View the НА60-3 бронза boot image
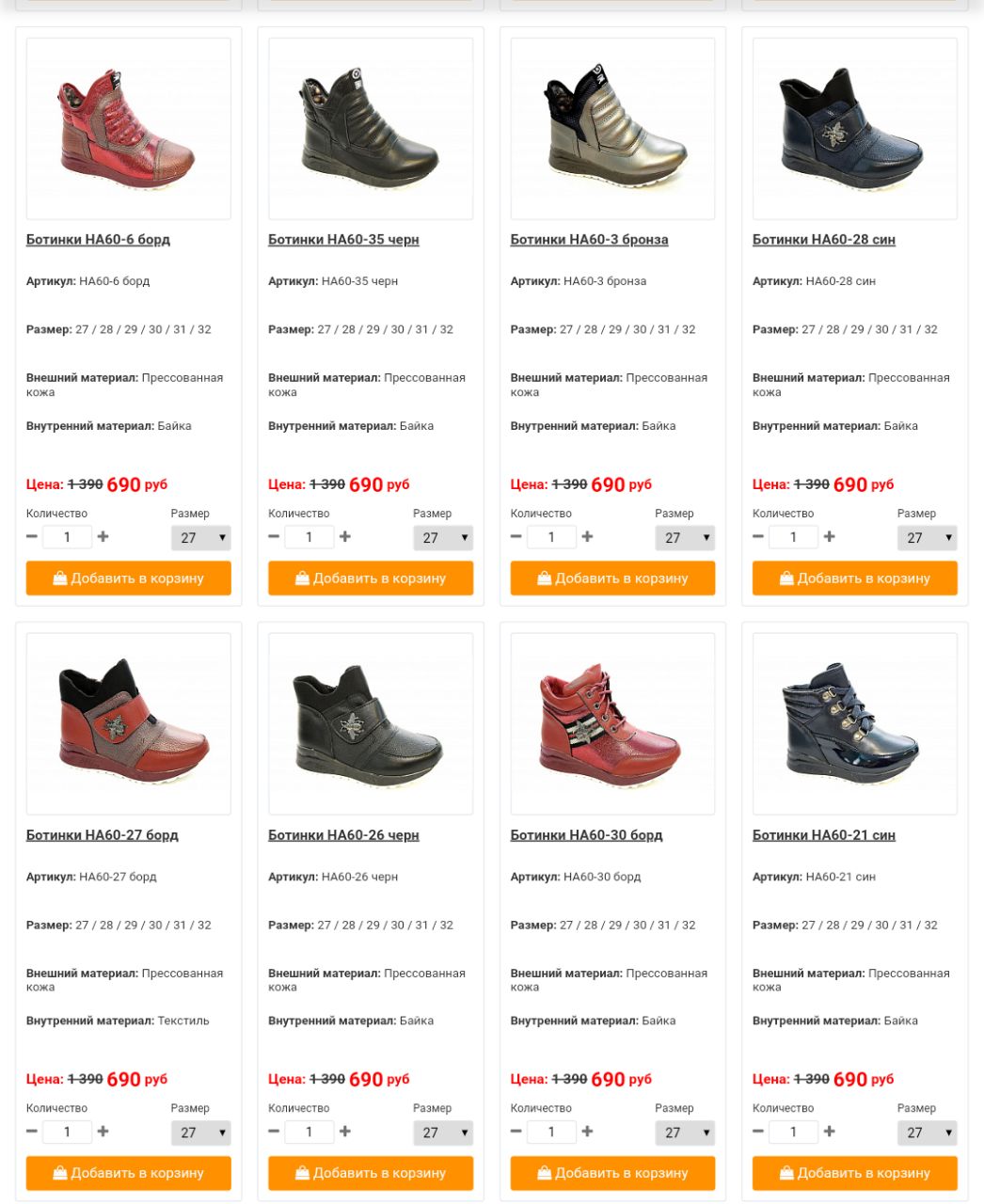 click(x=612, y=129)
